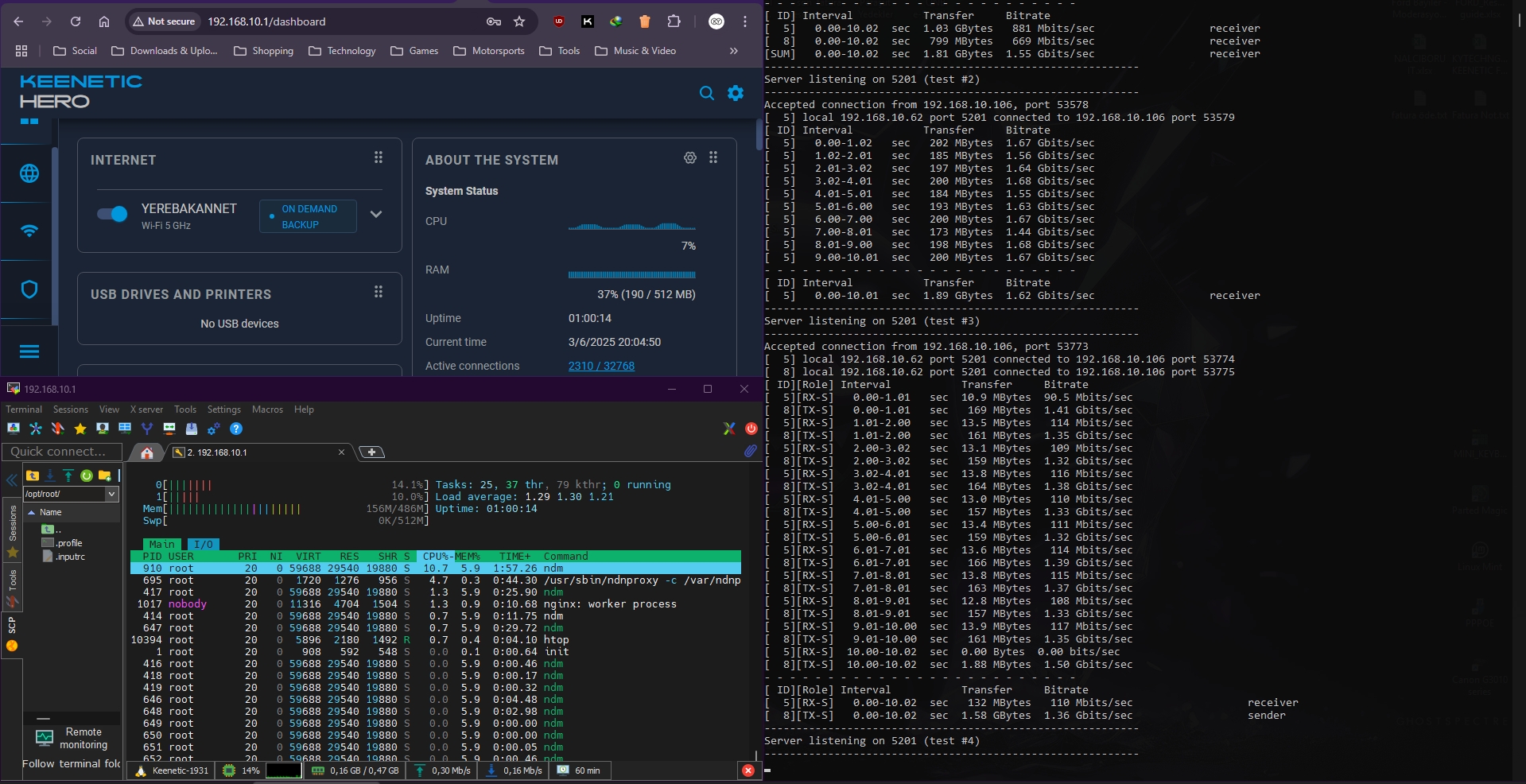Expand the browser bookmarks overflow chevron
The width and height of the screenshot is (1526, 784).
click(x=733, y=51)
